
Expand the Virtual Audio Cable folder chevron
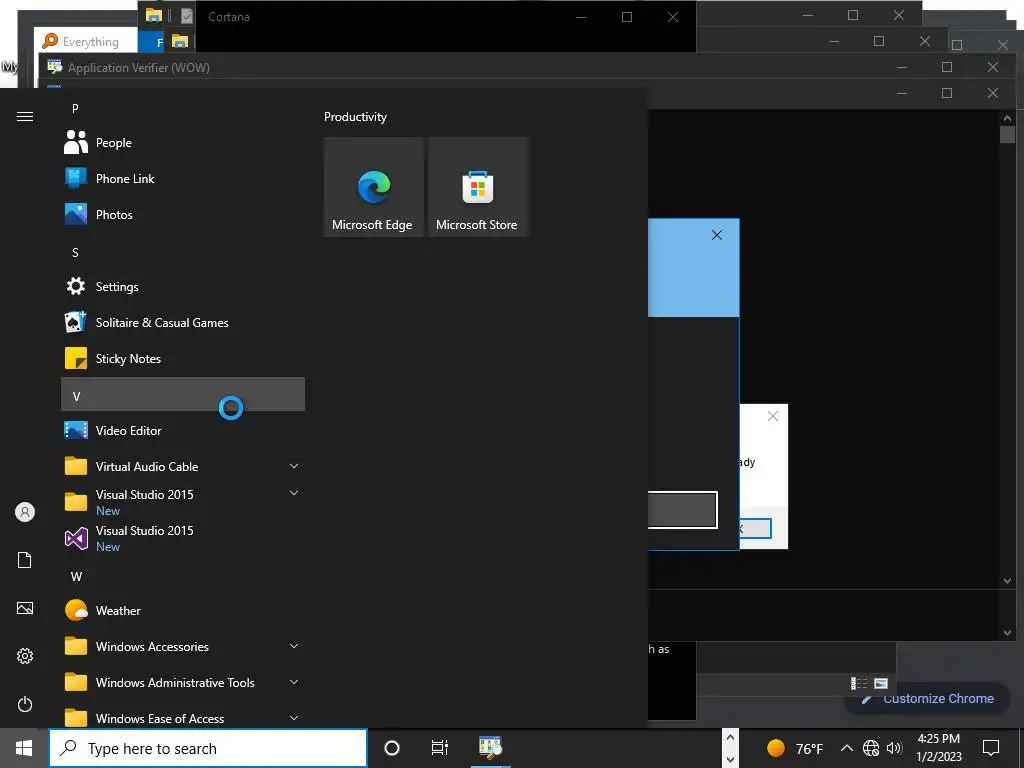[294, 466]
